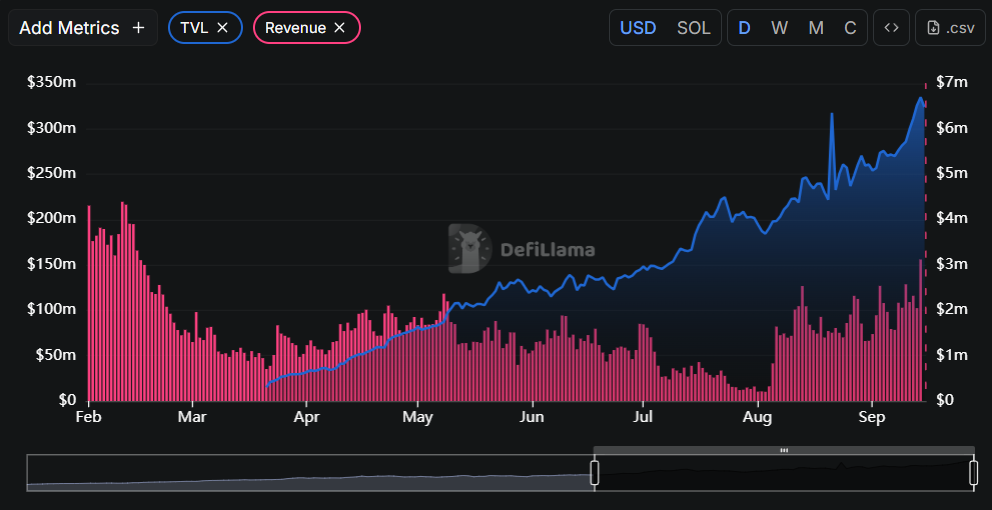This screenshot has height=510, width=992.
Task: Remove the Revenue metric with its X
Action: pyautogui.click(x=340, y=28)
